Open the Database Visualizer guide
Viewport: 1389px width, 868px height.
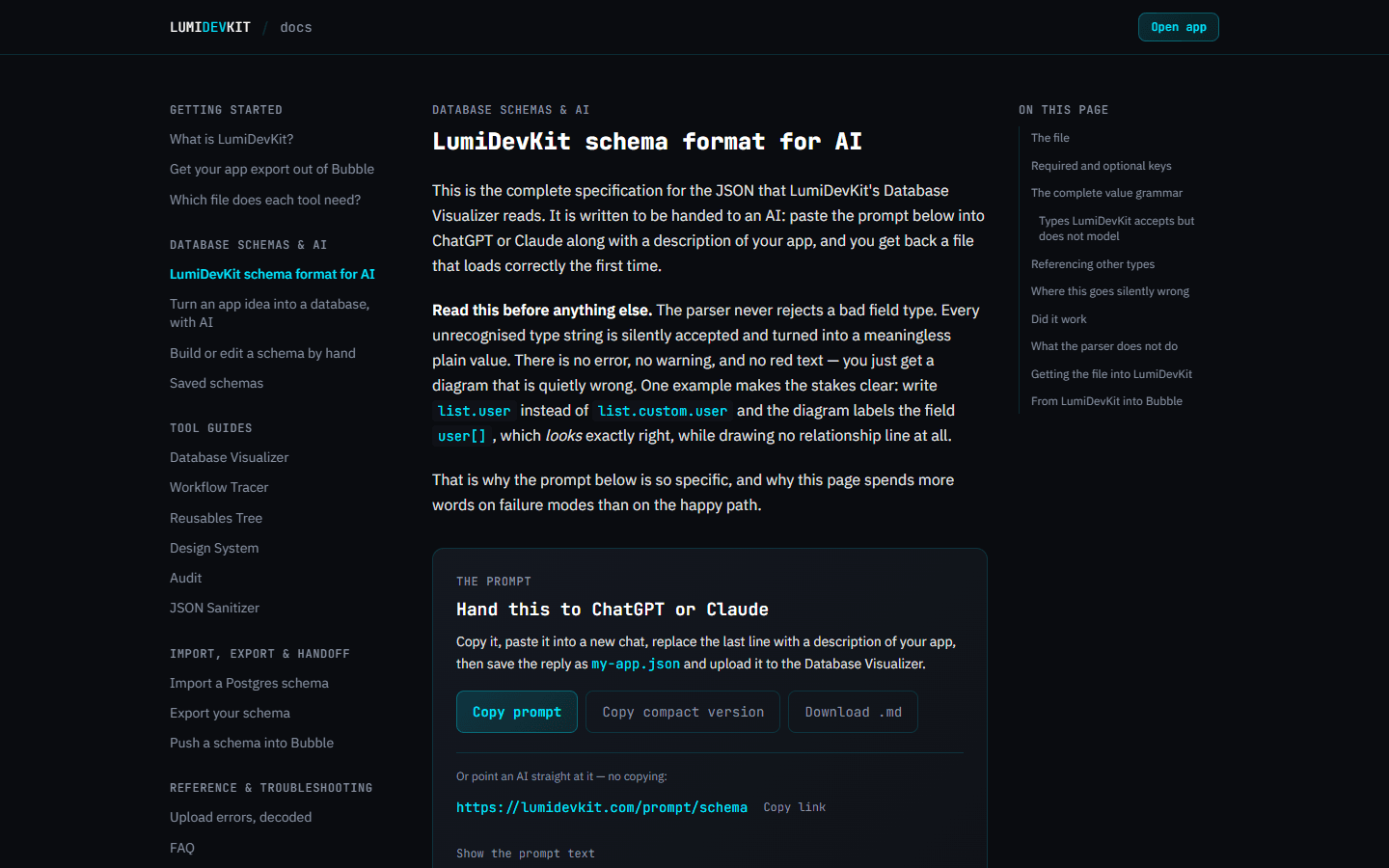point(230,457)
